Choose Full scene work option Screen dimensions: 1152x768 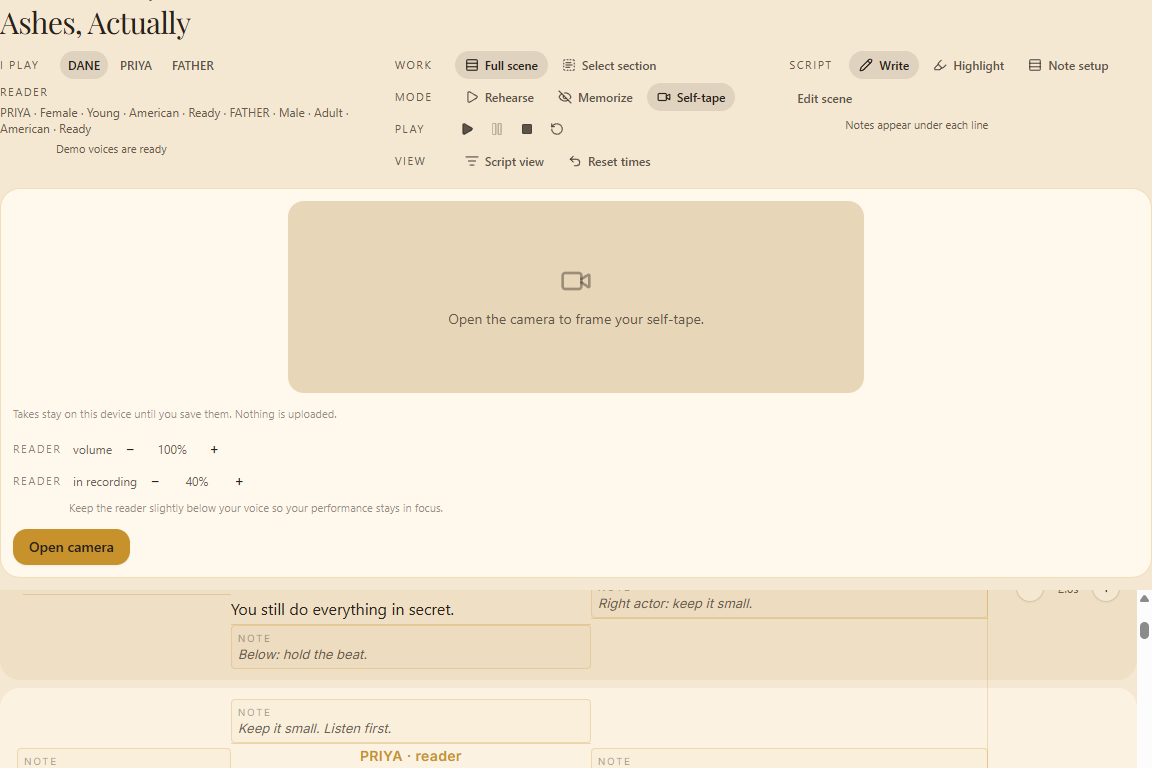tap(501, 65)
